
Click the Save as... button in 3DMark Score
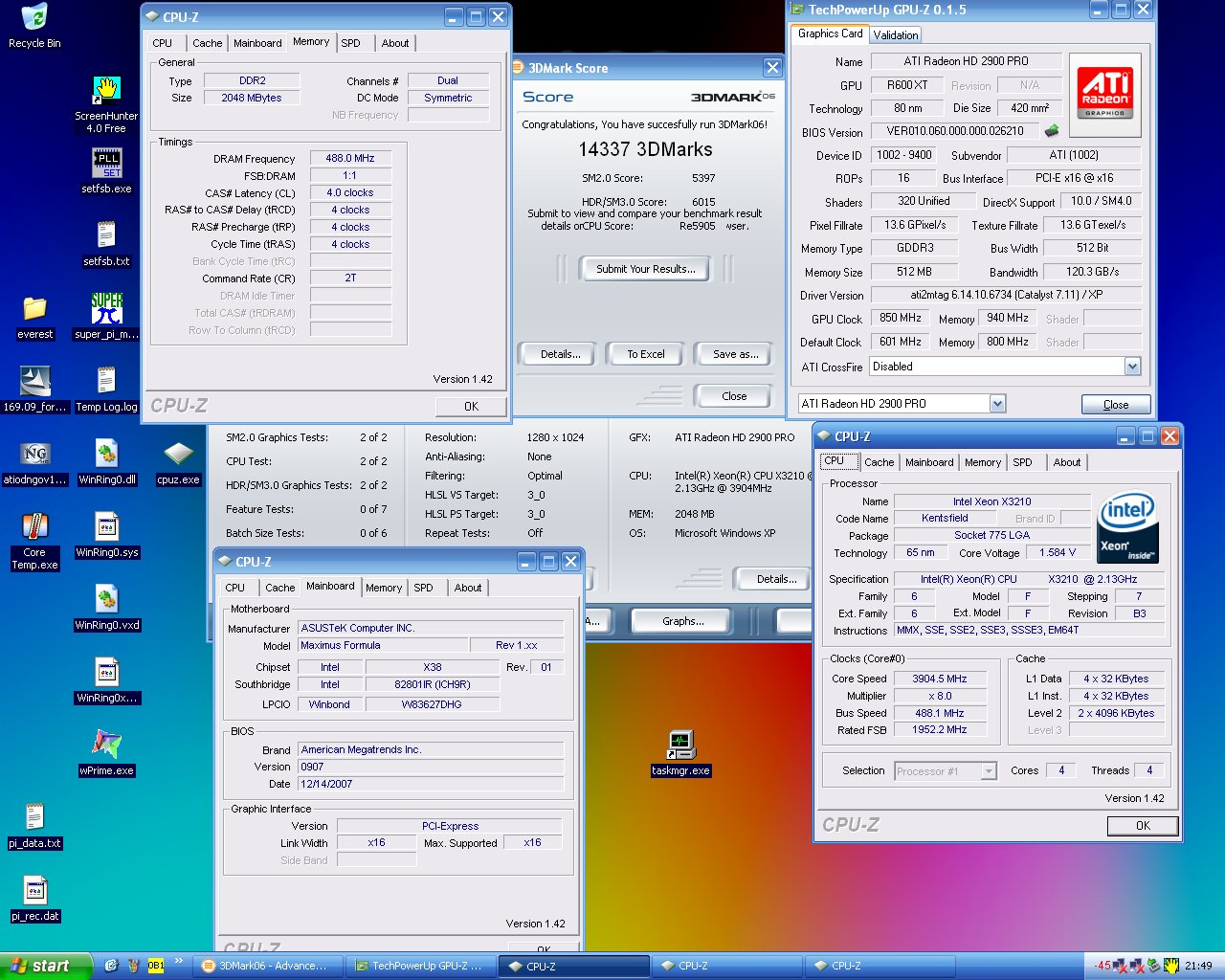pyautogui.click(x=735, y=354)
